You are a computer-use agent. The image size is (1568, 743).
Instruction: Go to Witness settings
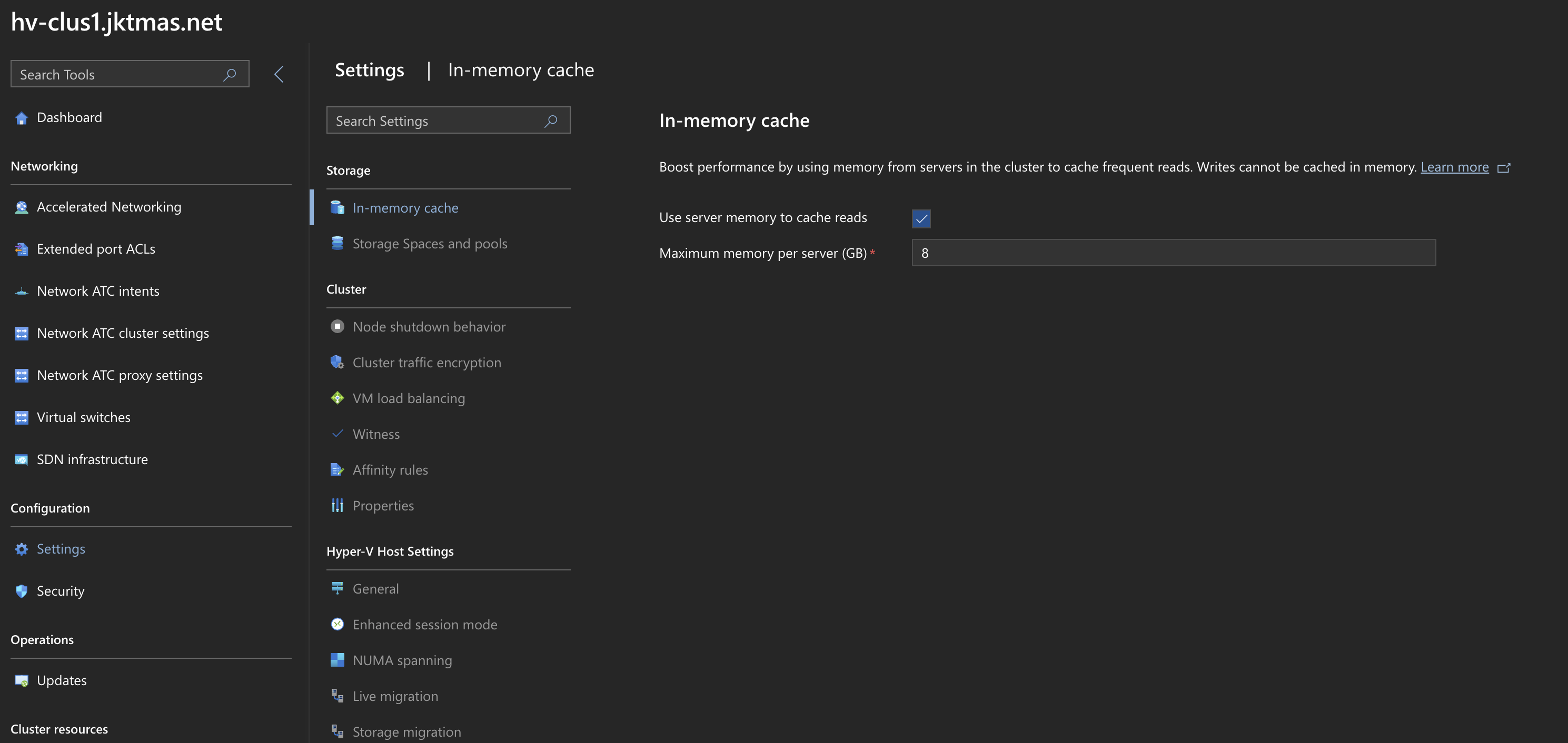[x=375, y=435]
